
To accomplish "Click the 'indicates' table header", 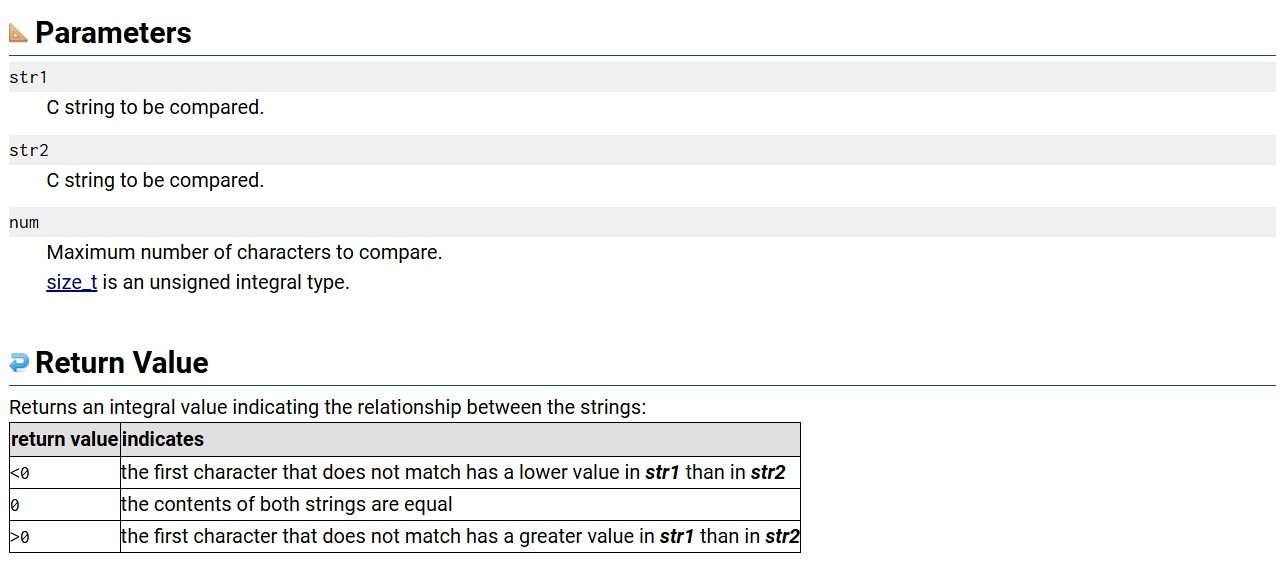I will [x=460, y=440].
